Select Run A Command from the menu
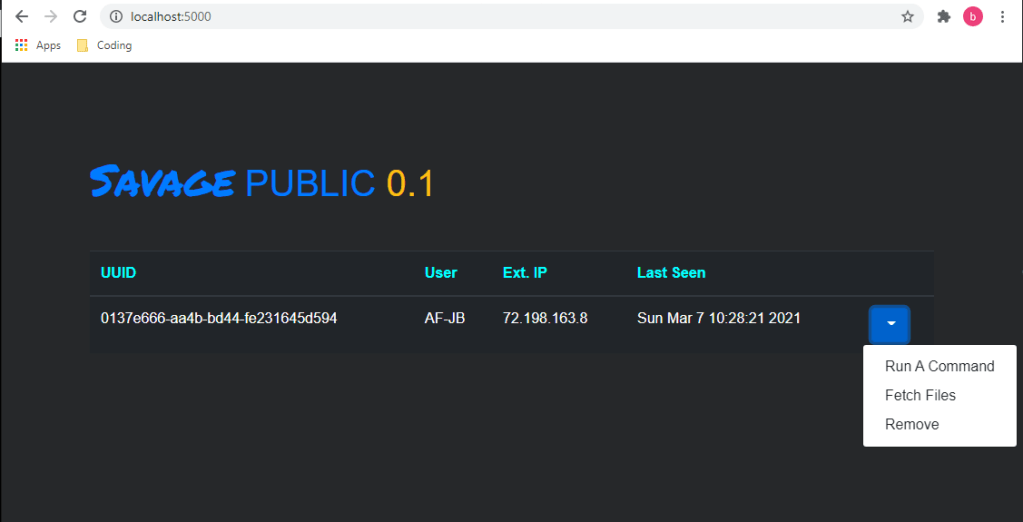 939,366
